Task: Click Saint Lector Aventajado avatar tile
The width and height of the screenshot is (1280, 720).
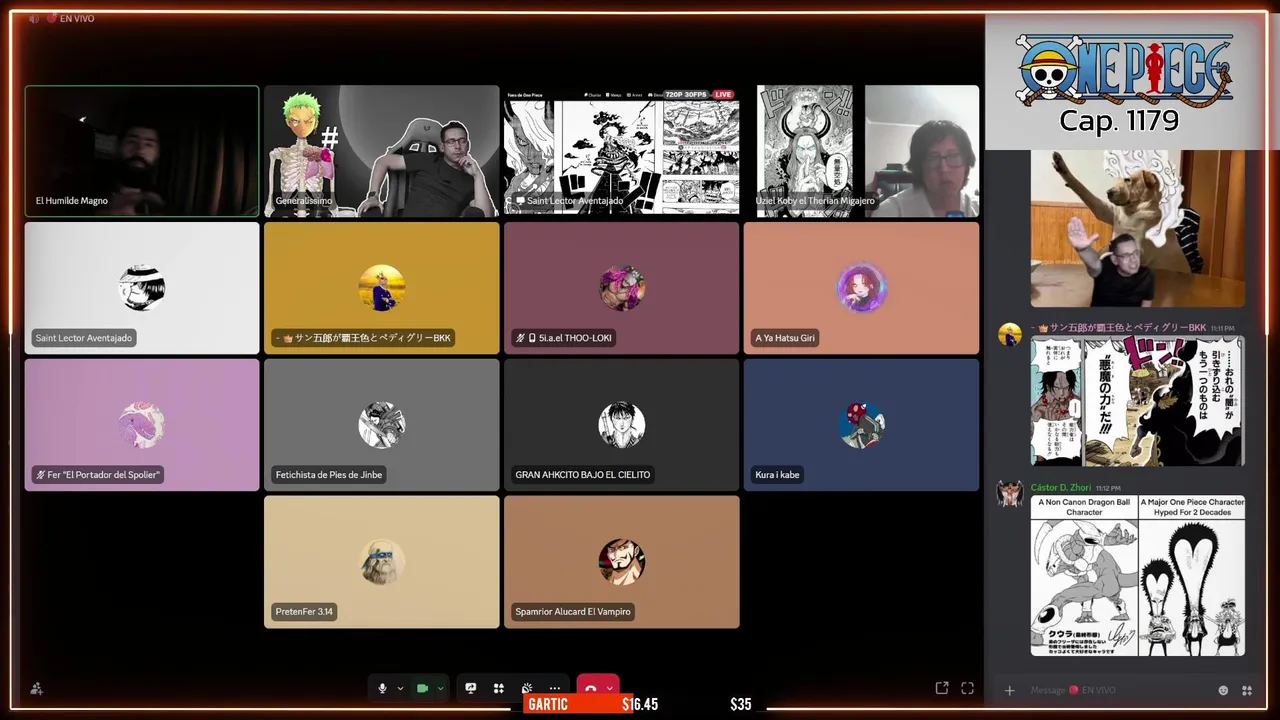Action: coord(142,288)
